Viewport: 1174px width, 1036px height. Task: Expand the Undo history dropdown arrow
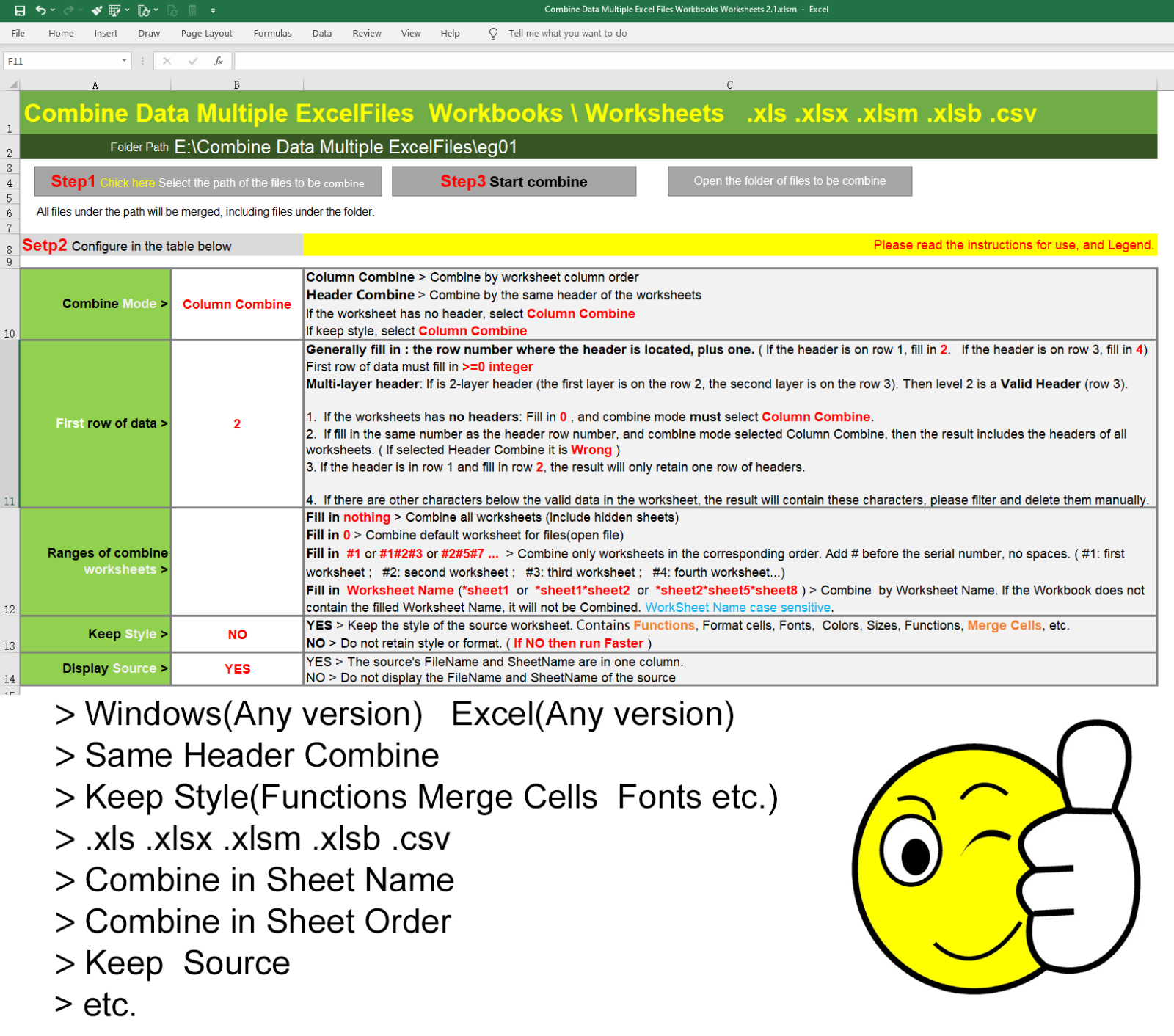pos(53,10)
